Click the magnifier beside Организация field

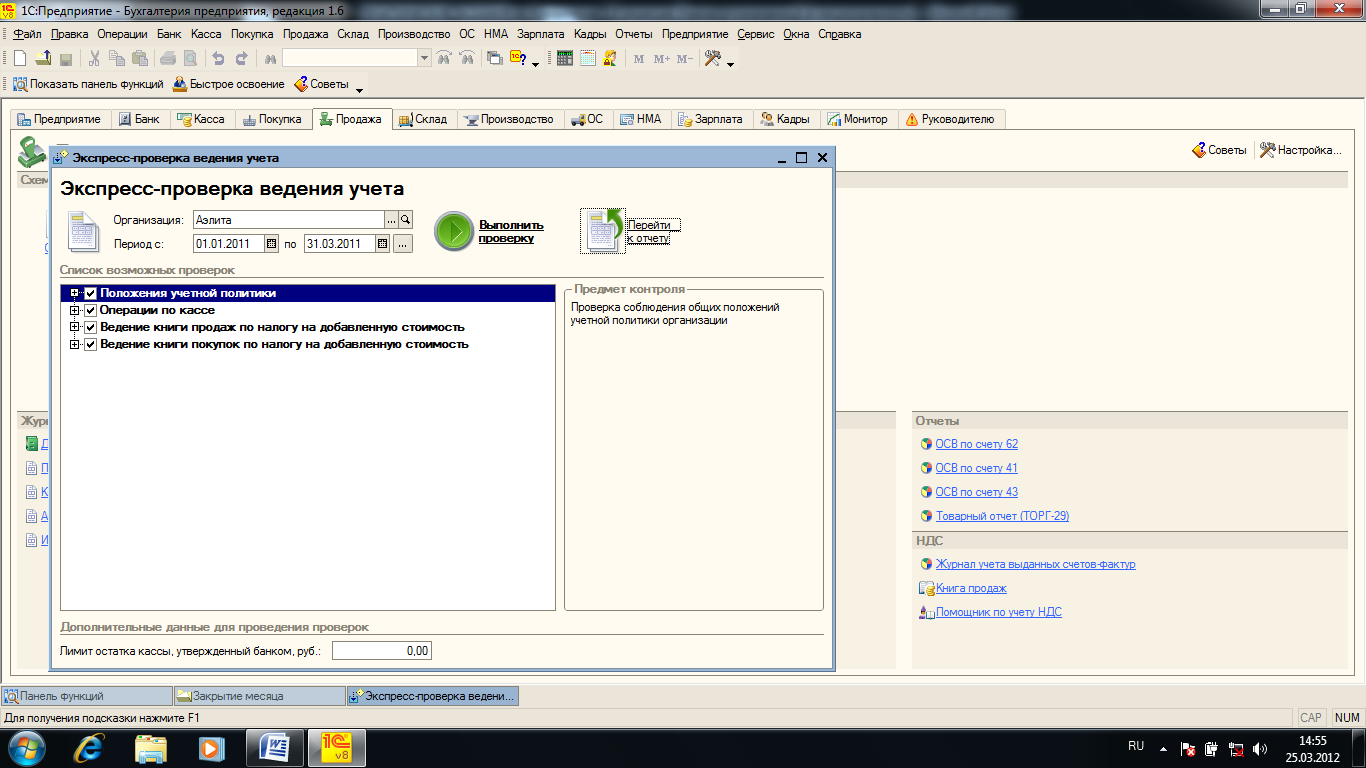[x=406, y=219]
